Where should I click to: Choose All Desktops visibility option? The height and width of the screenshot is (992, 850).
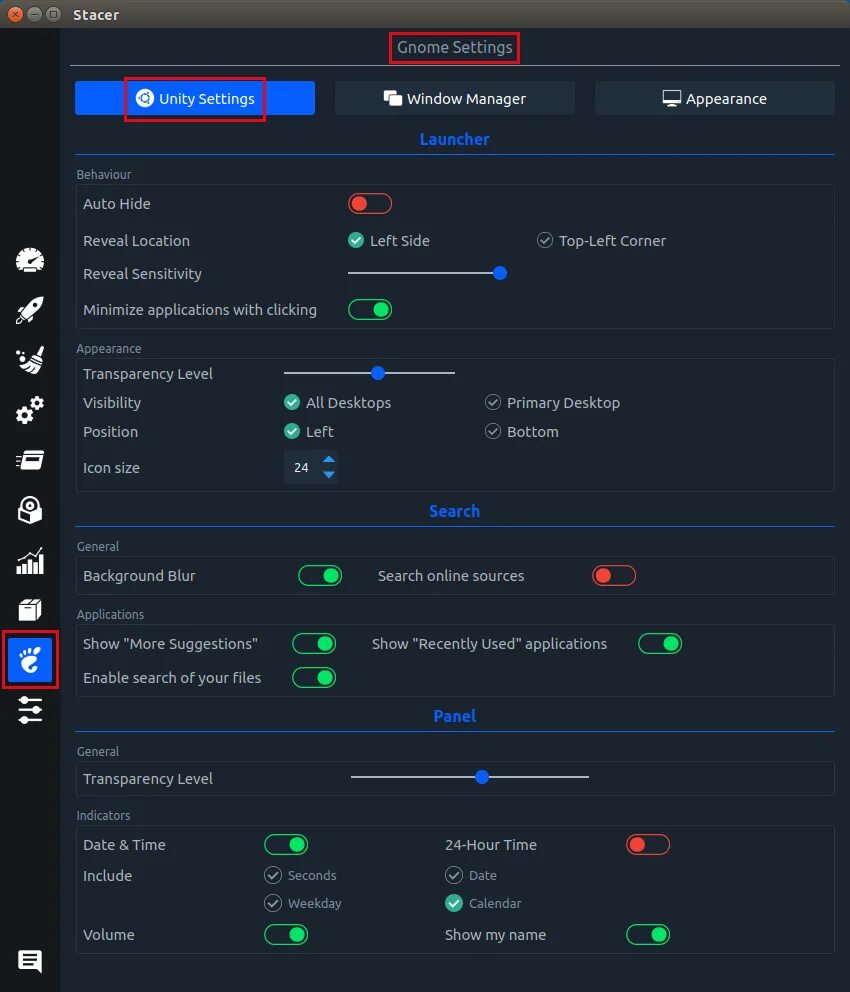coord(338,402)
